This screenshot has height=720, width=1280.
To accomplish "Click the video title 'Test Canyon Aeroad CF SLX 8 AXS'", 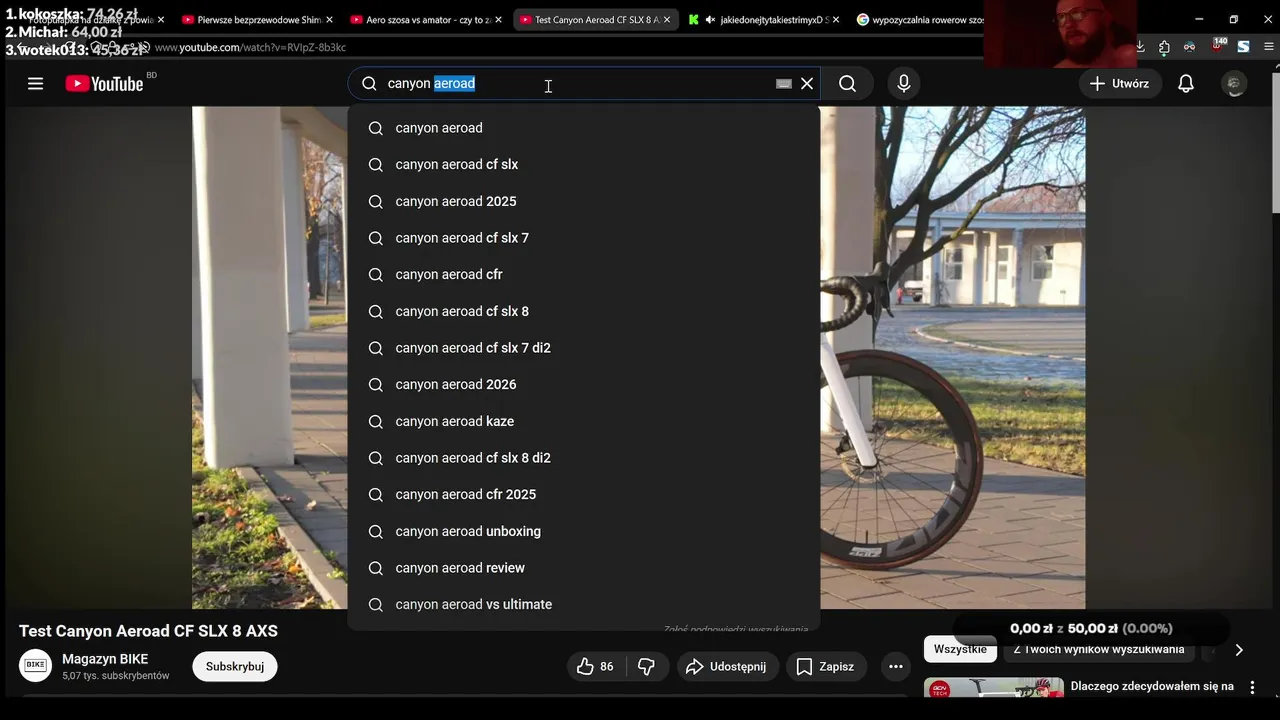I will [148, 631].
